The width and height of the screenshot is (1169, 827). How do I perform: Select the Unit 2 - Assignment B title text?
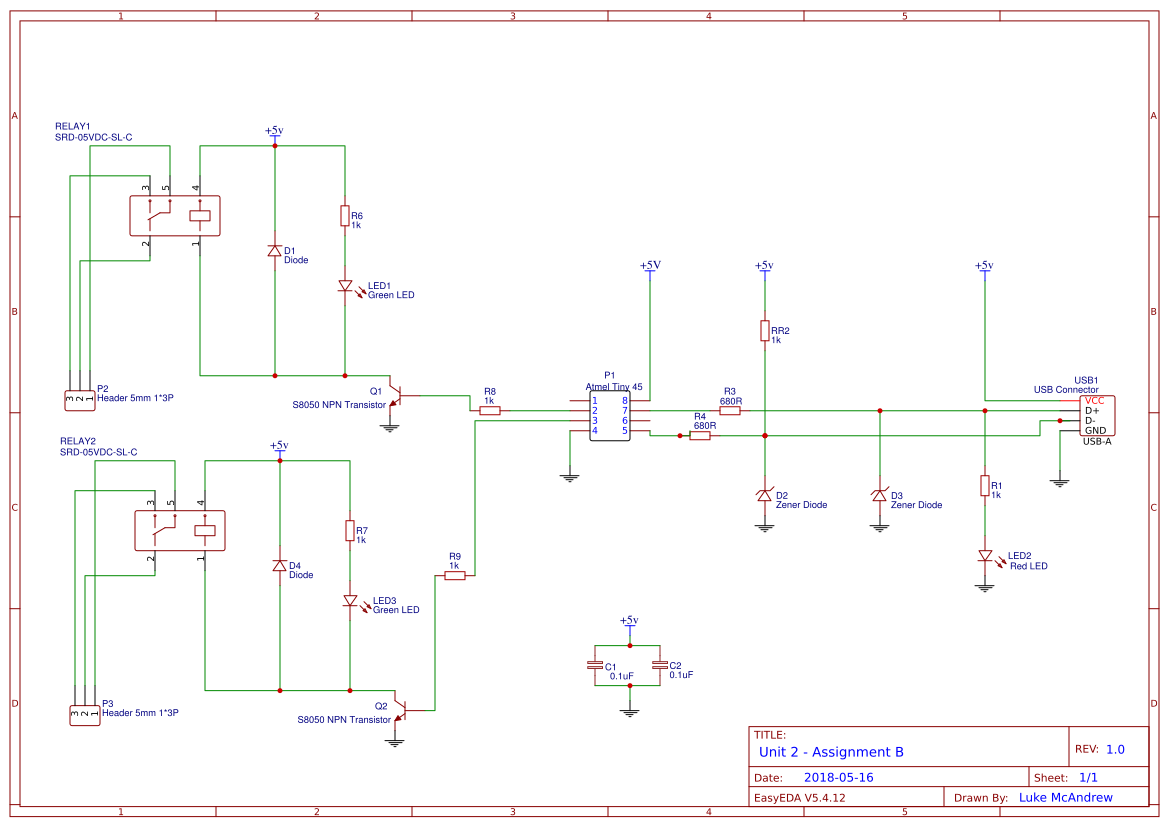click(x=831, y=751)
